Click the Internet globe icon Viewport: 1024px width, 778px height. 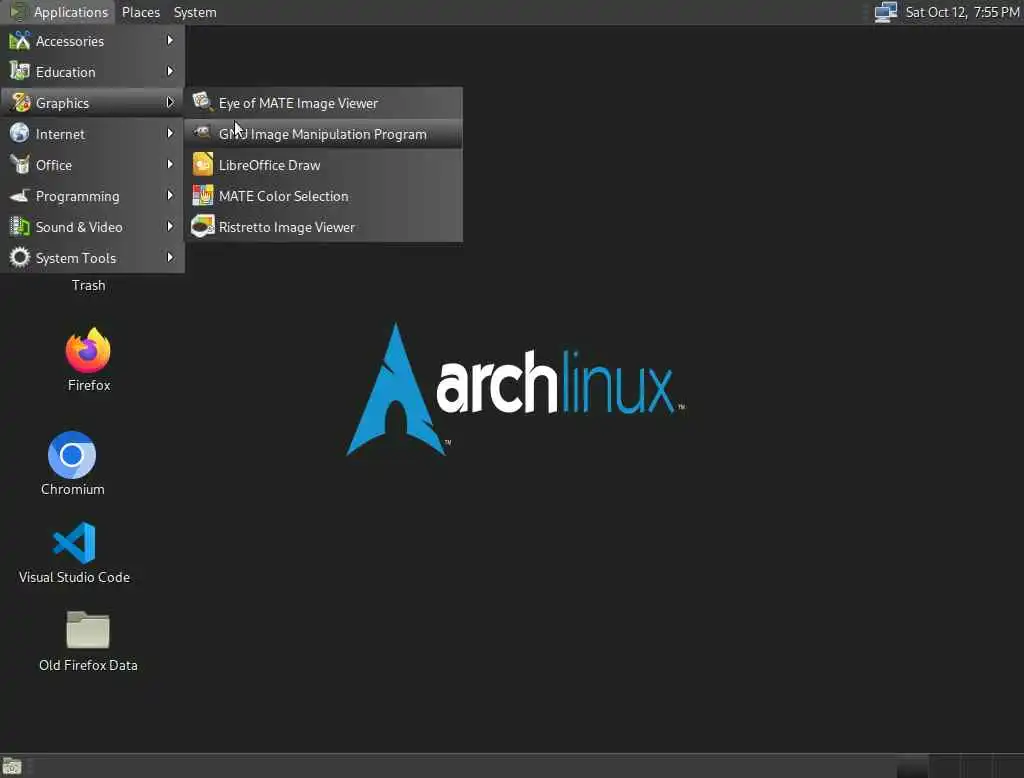tap(20, 133)
